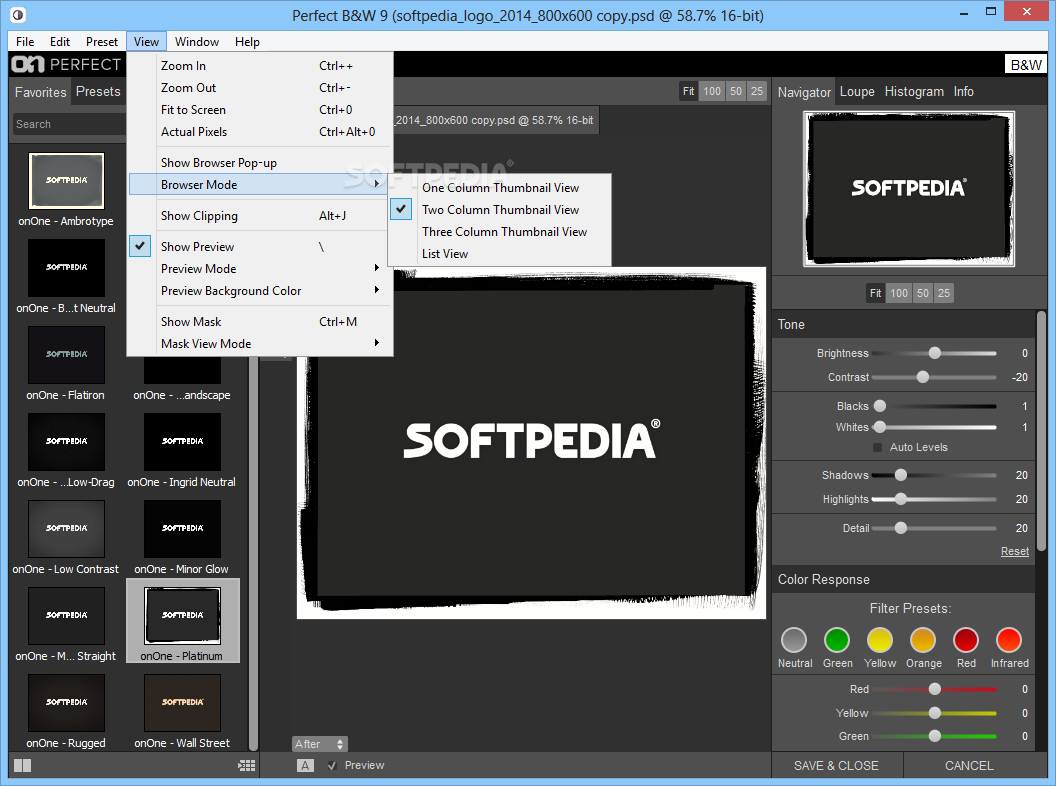Image resolution: width=1056 pixels, height=786 pixels.
Task: Collapse the Tone panel header
Action: (x=903, y=324)
